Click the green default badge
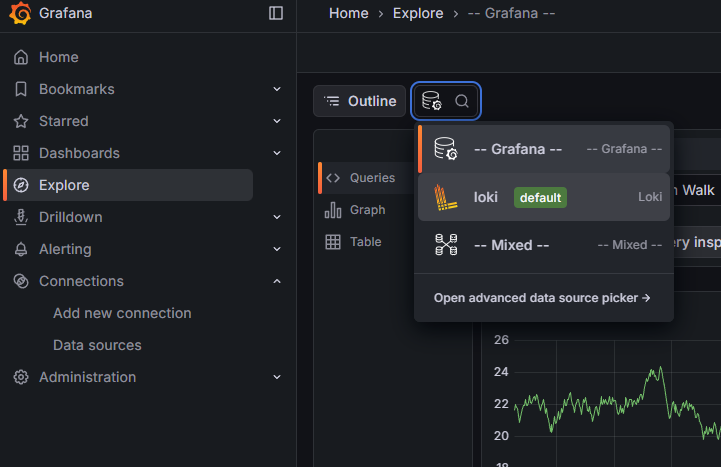Image resolution: width=721 pixels, height=467 pixels. (540, 198)
